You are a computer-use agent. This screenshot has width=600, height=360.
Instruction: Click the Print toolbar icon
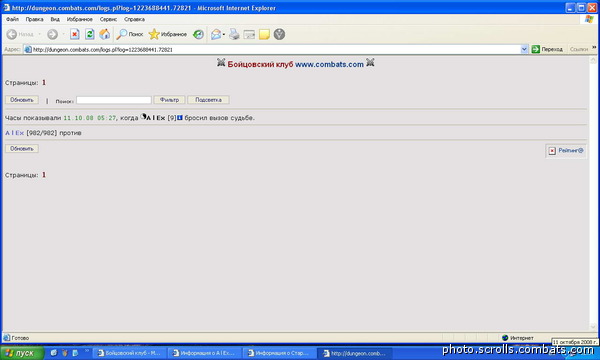point(234,34)
